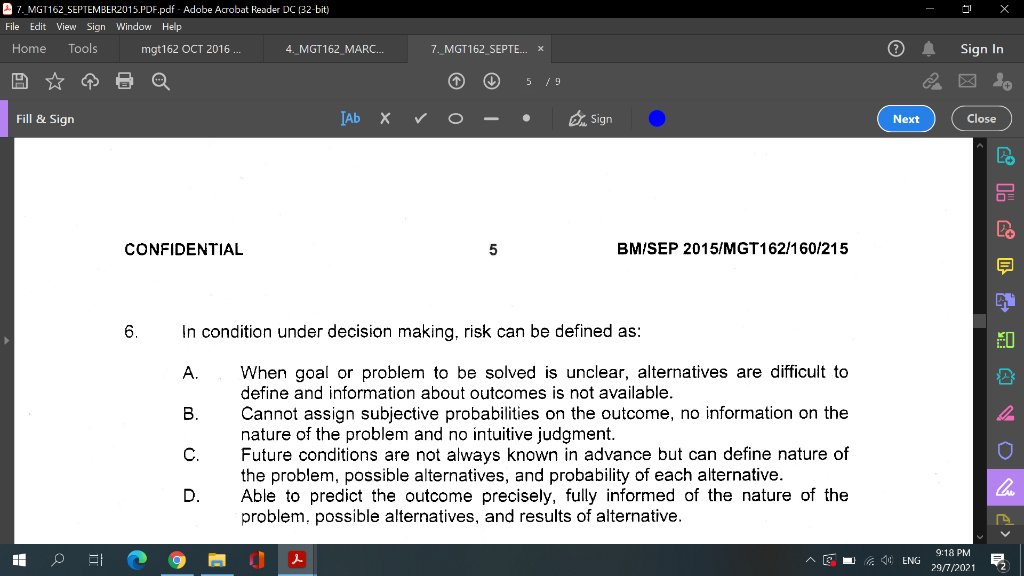This screenshot has height=576, width=1024.
Task: Open the View menu
Action: tap(66, 27)
